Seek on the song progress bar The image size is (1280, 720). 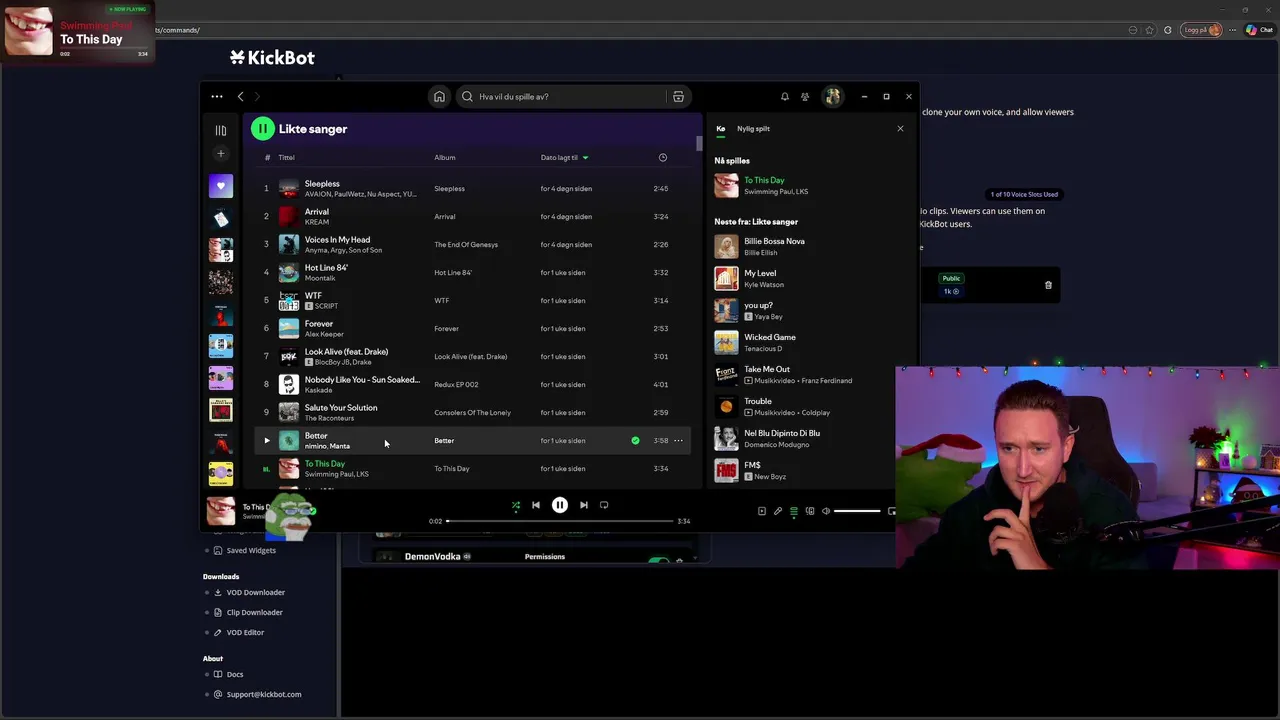[x=560, y=521]
